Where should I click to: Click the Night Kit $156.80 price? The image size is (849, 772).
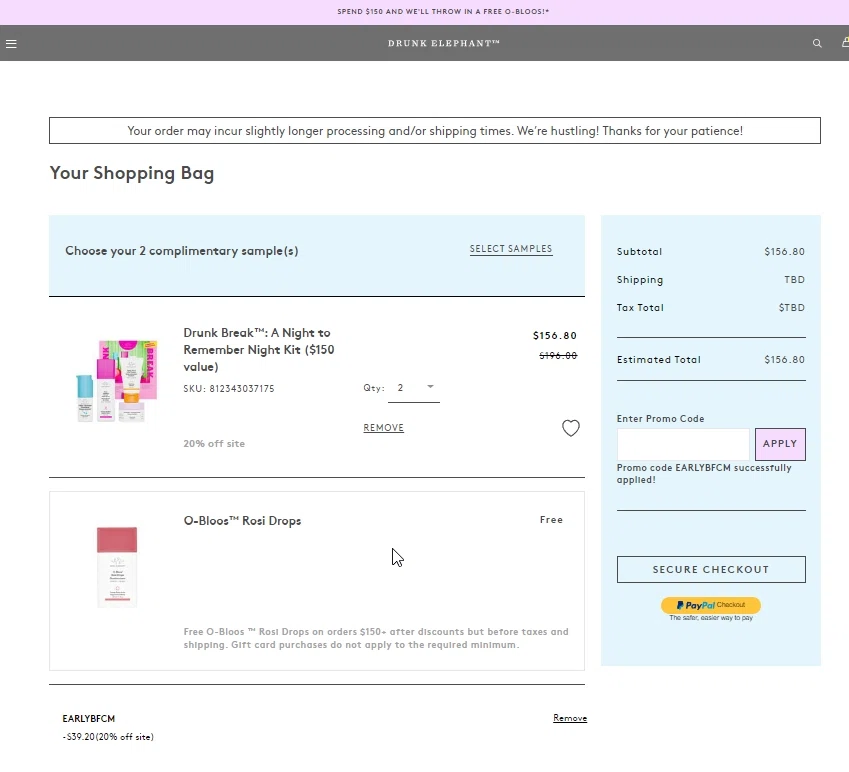pyautogui.click(x=554, y=336)
